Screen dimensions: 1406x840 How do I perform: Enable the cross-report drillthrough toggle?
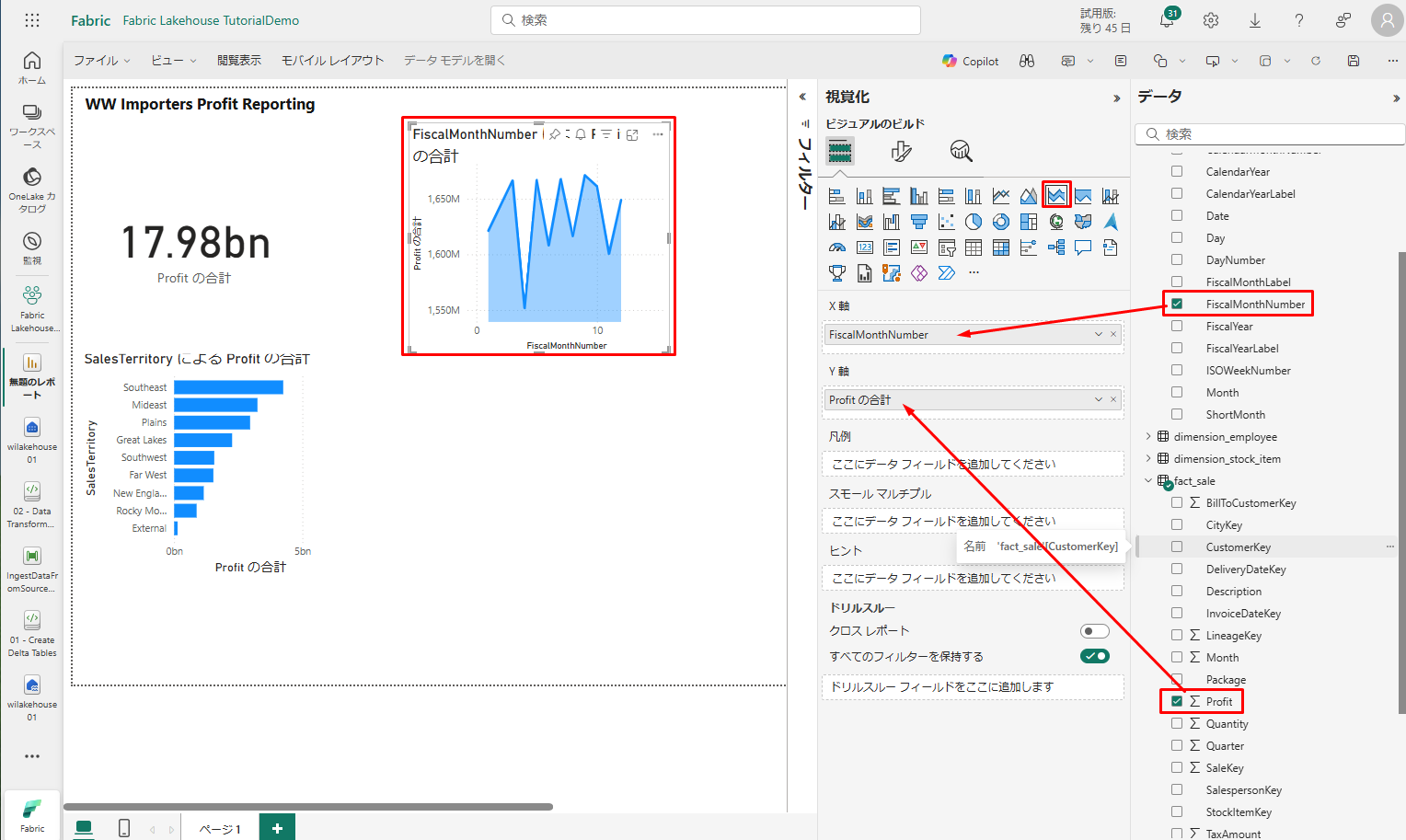1094,631
